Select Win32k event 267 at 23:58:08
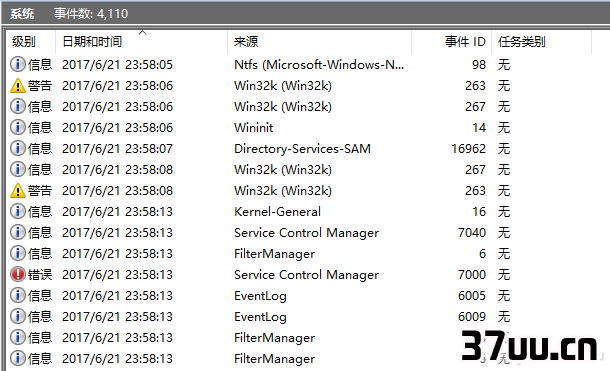 coord(308,170)
